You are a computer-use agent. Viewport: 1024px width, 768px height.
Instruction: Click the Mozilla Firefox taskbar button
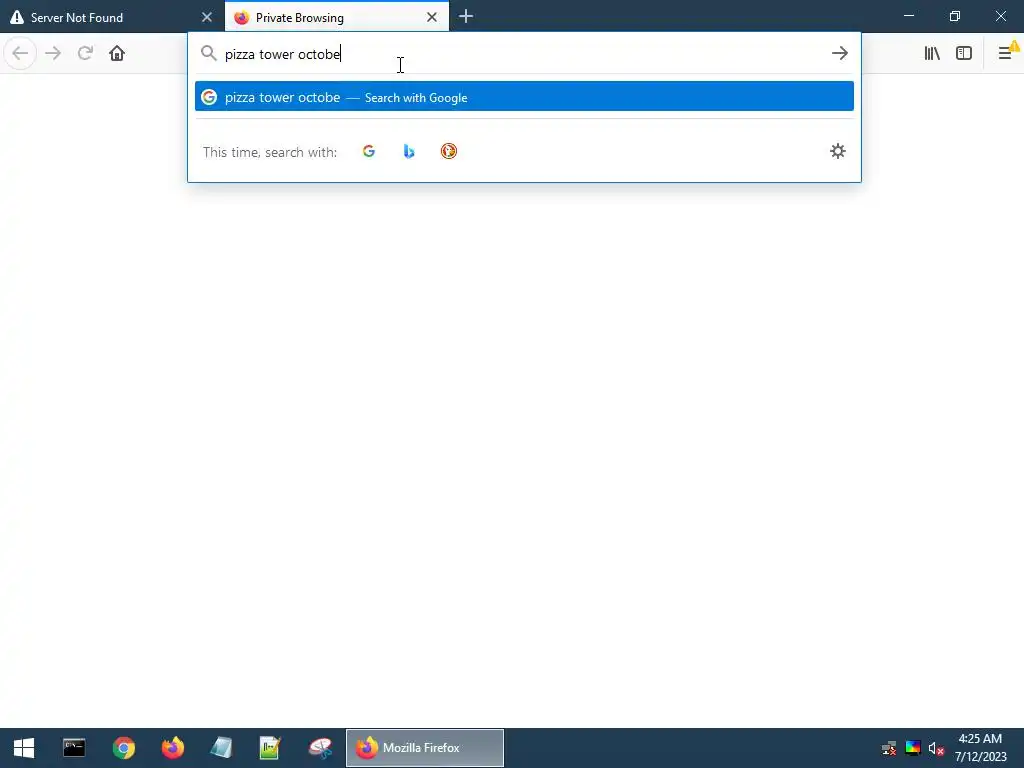424,748
